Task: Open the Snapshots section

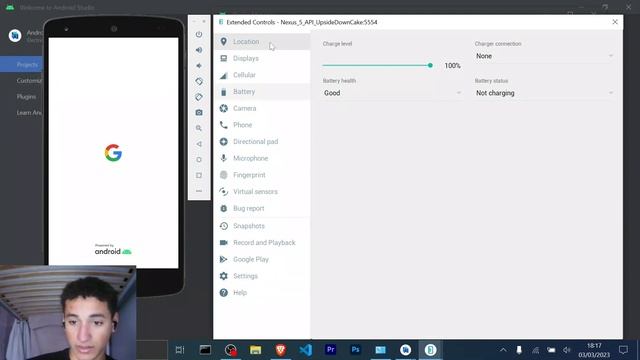Action: point(262,226)
